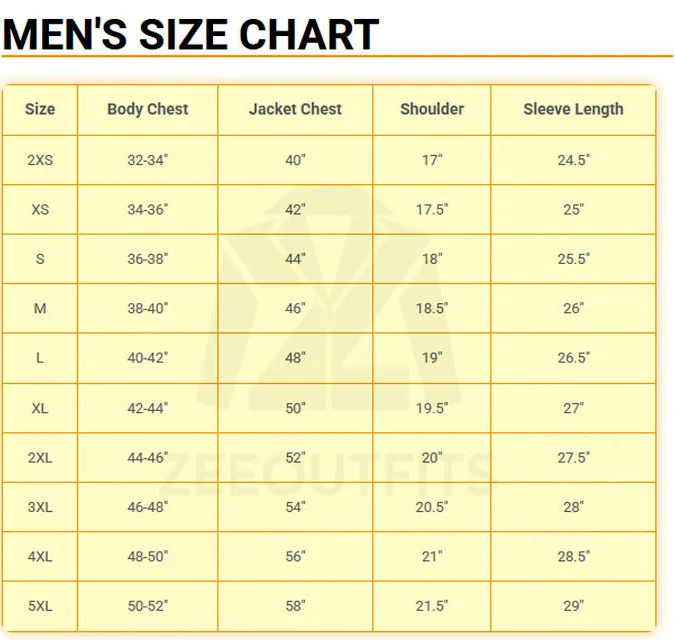The image size is (675, 640).
Task: Click the 20" shoulder measurement cell
Action: click(432, 458)
